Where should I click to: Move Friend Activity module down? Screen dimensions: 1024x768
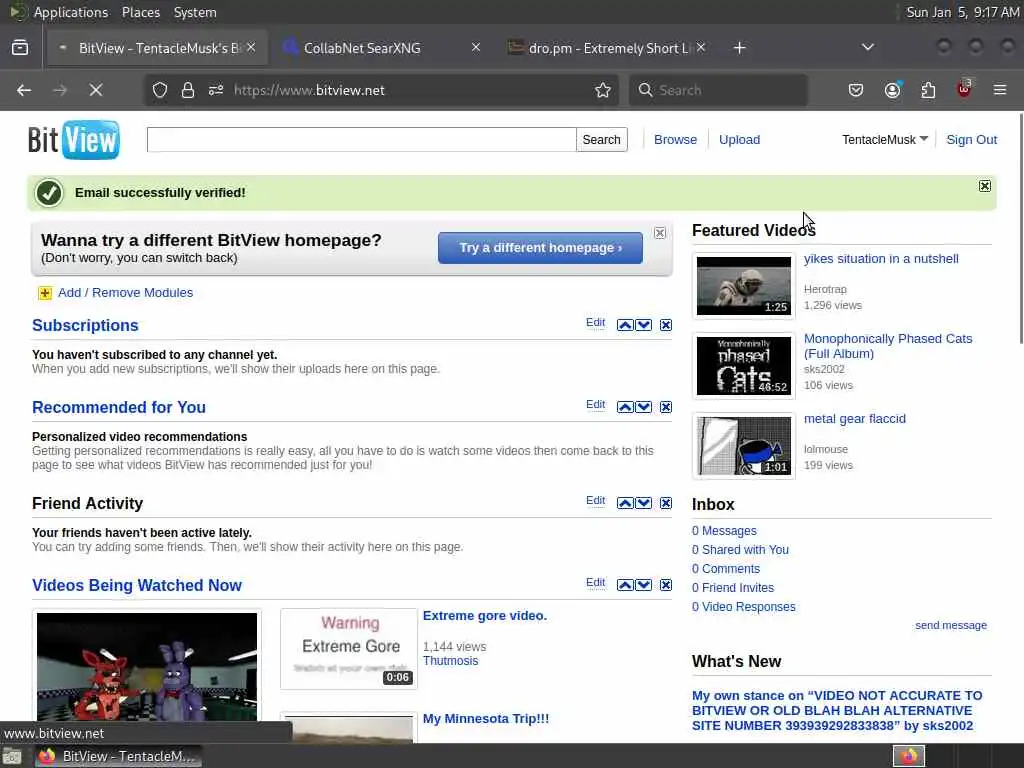(x=643, y=503)
